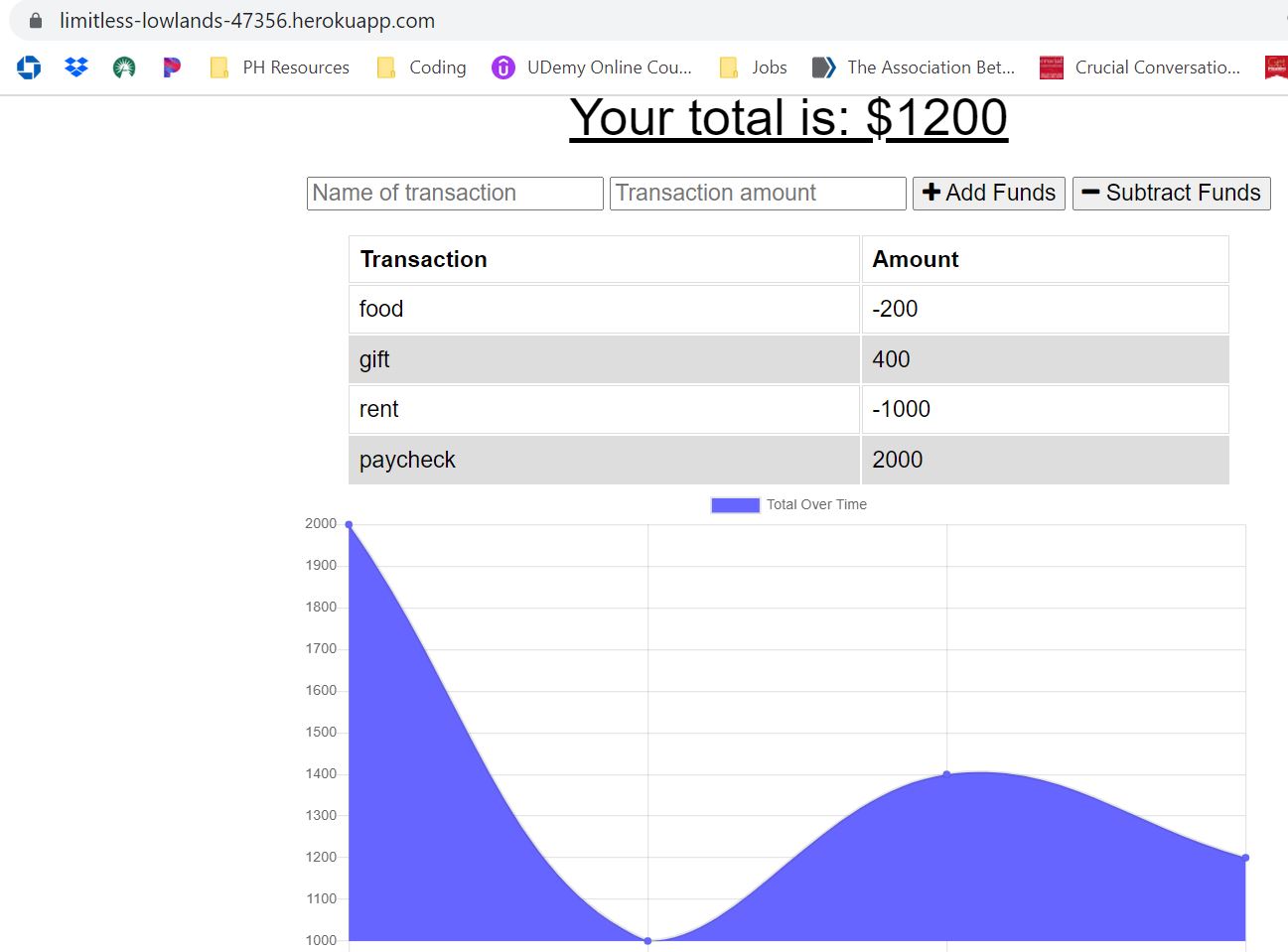This screenshot has width=1288, height=952.
Task: Click the chart data point at 1400
Action: coord(946,774)
